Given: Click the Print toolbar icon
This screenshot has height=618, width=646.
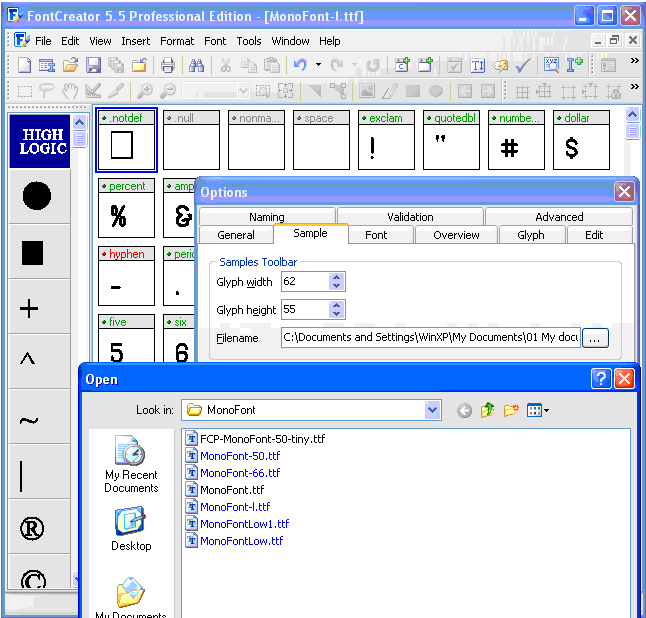Looking at the screenshot, I should pos(167,65).
